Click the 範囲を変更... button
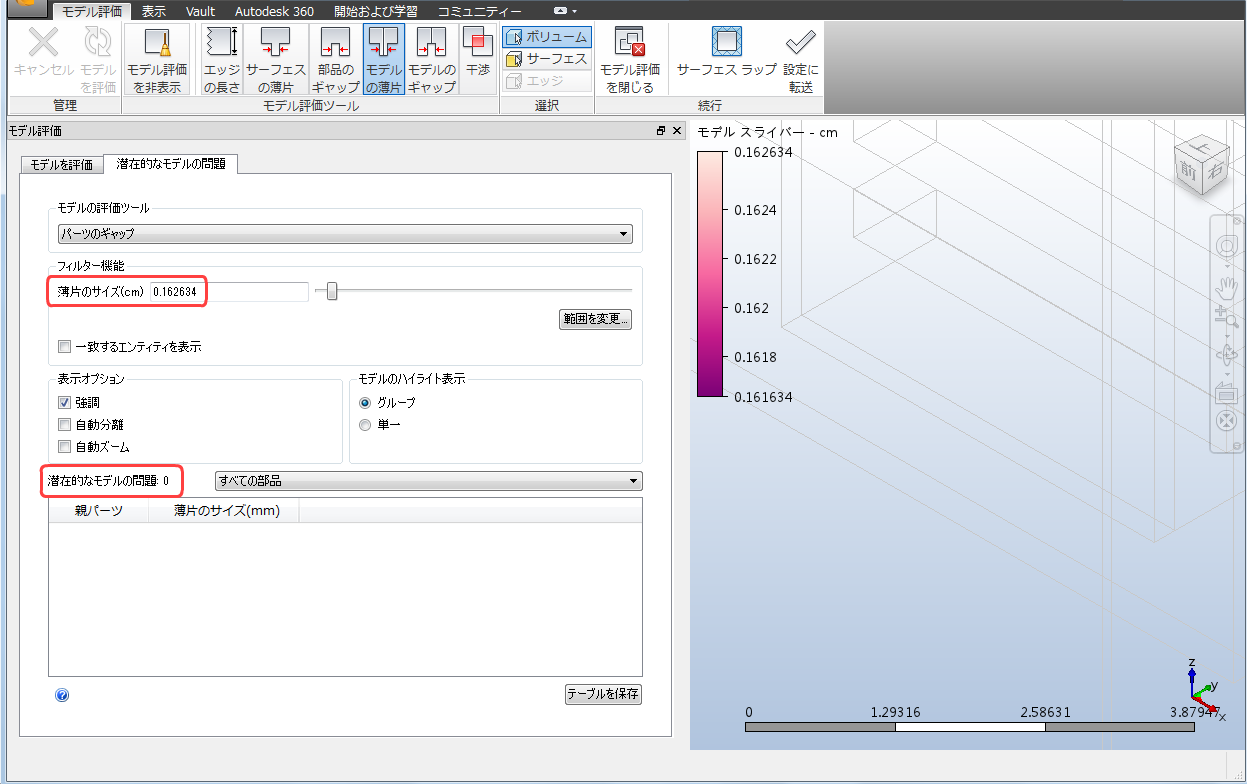Image resolution: width=1247 pixels, height=784 pixels. 595,320
